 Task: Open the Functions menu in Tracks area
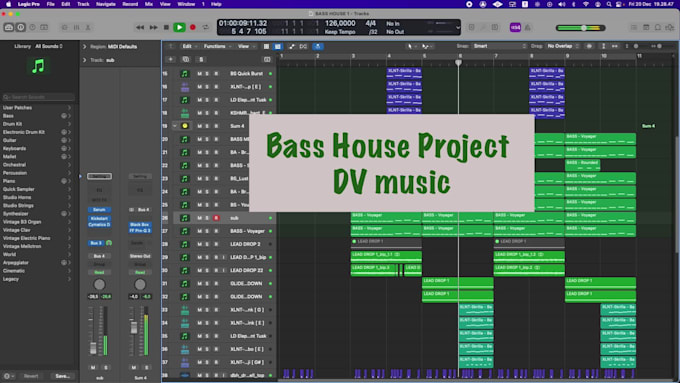point(217,46)
